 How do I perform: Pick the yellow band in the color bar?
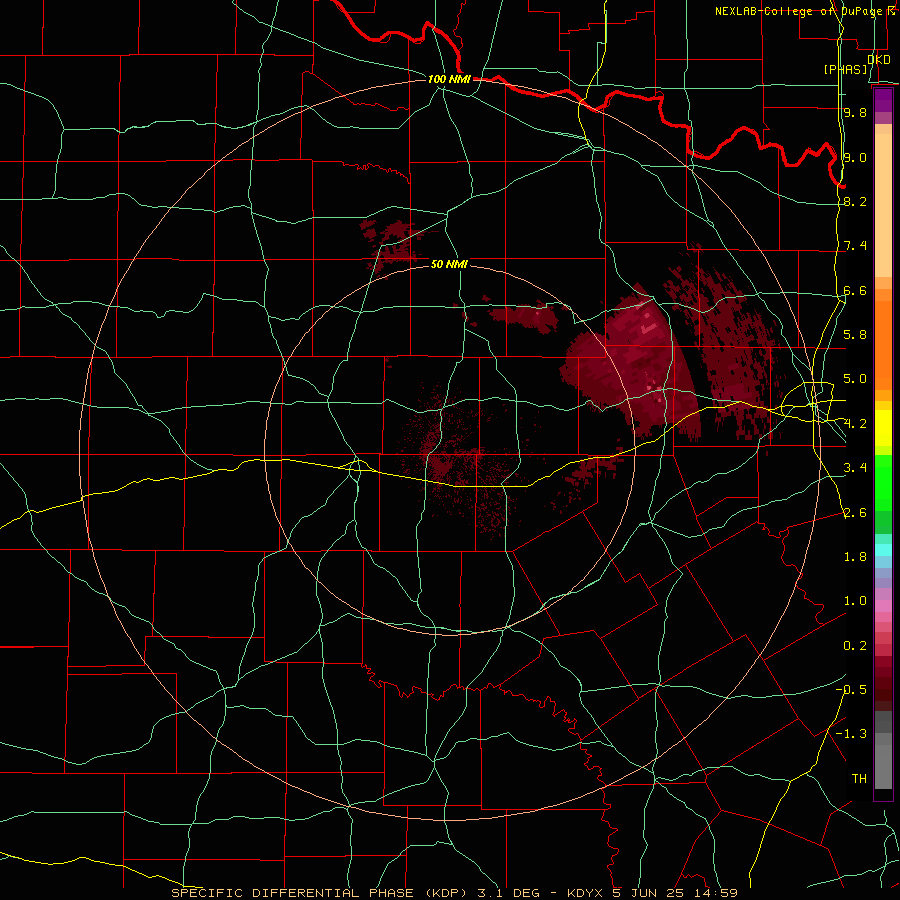[x=883, y=428]
